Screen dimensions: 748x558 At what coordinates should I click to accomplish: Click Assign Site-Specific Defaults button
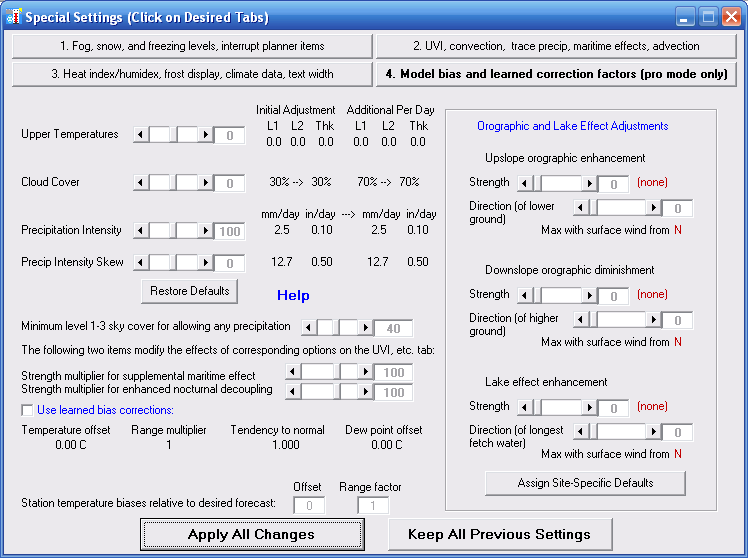tap(585, 483)
